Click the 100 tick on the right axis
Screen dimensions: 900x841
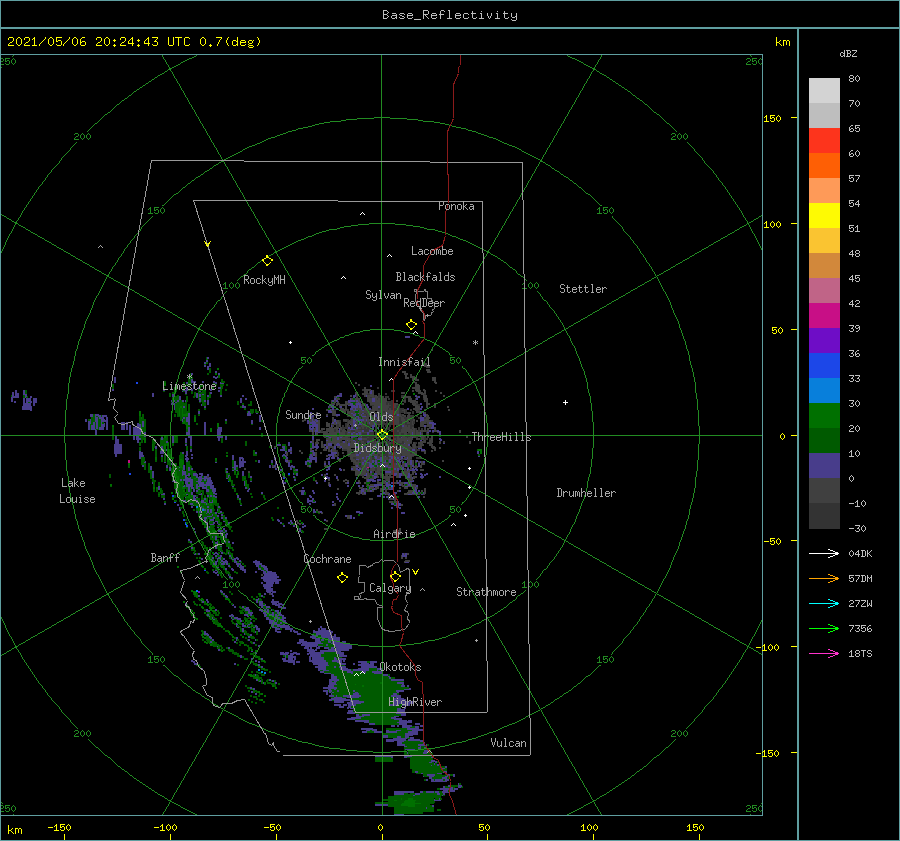772,224
